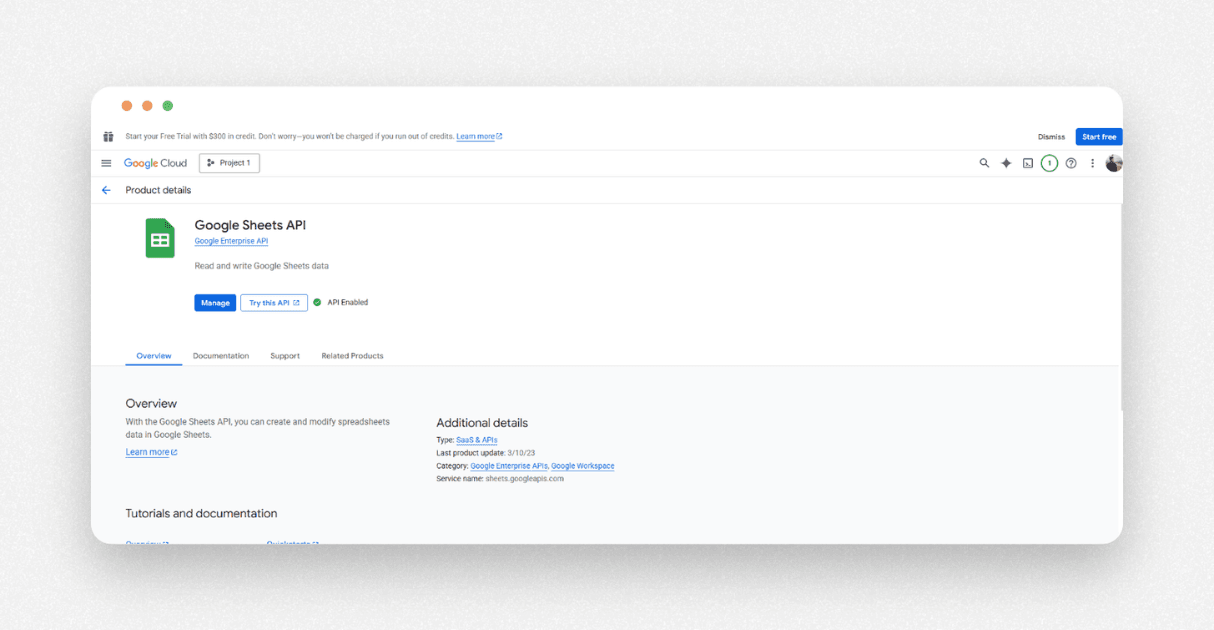Switch to the Overview tab
The width and height of the screenshot is (1214, 630).
pyautogui.click(x=154, y=356)
